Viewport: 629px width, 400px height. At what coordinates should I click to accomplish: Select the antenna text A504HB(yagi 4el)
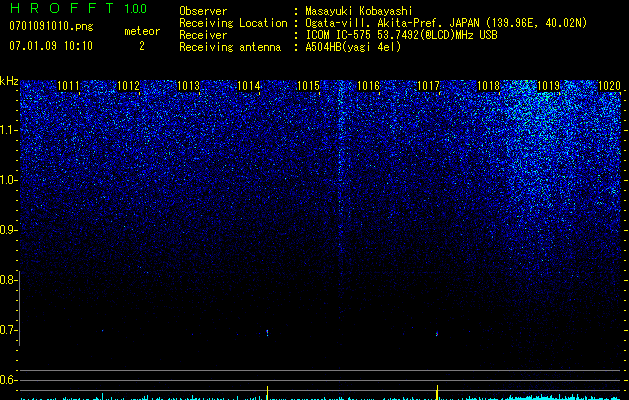[x=353, y=47]
